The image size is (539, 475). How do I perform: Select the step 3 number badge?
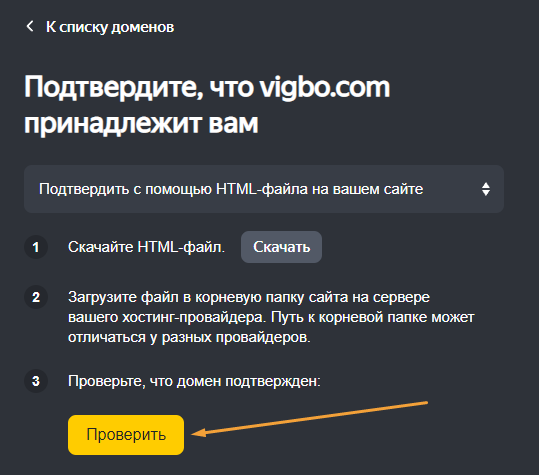[x=36, y=381]
